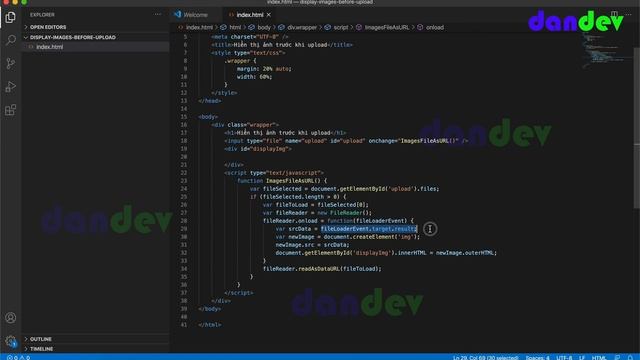Change language mode HTML

(x=599, y=358)
